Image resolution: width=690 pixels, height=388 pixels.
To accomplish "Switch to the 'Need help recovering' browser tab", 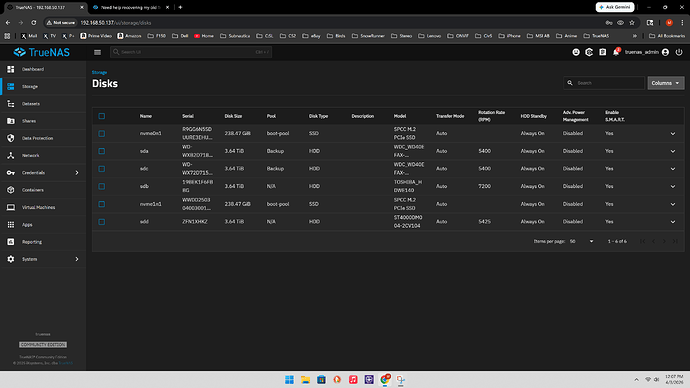I will pos(131,7).
